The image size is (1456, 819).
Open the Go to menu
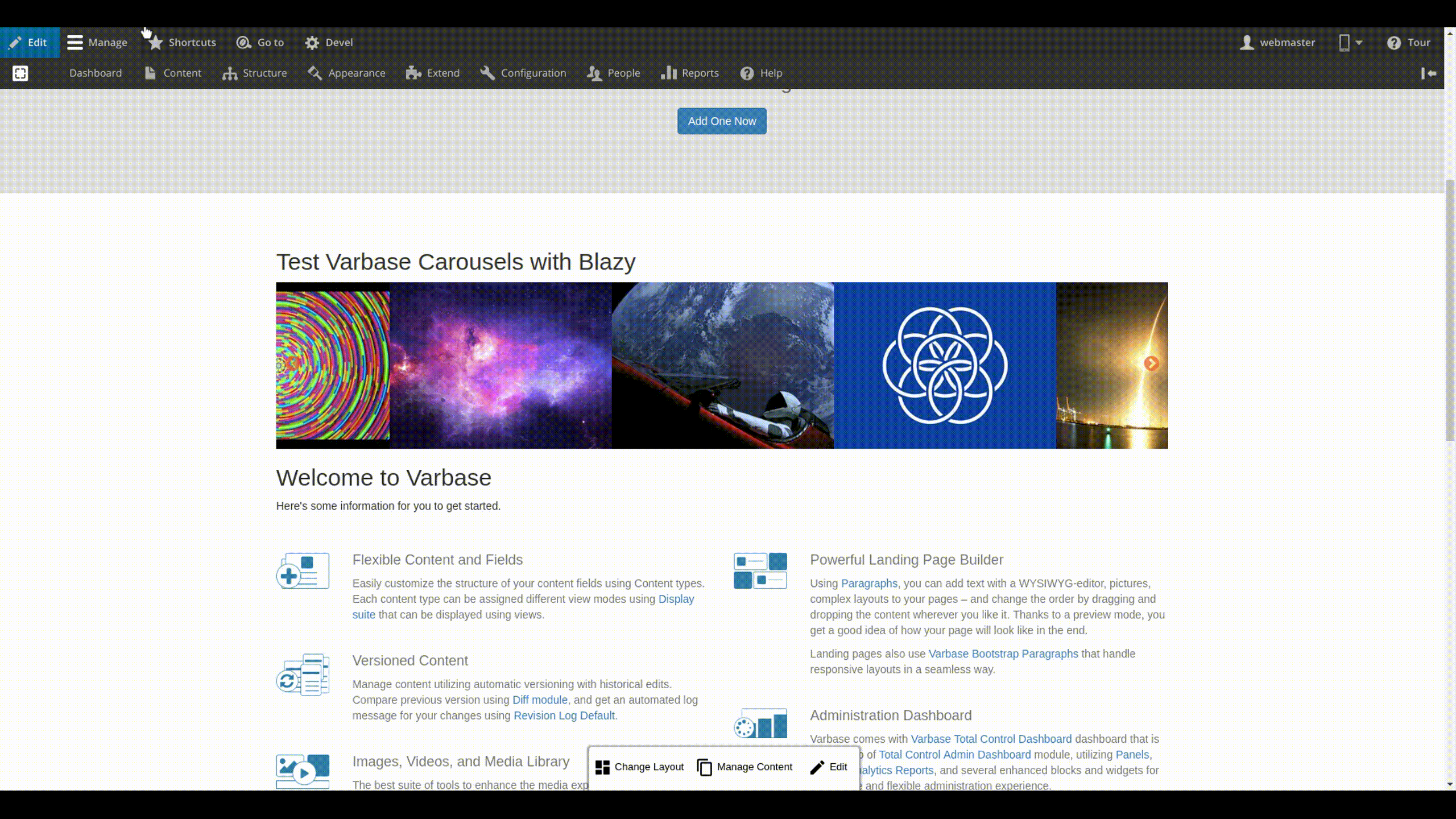pos(260,43)
